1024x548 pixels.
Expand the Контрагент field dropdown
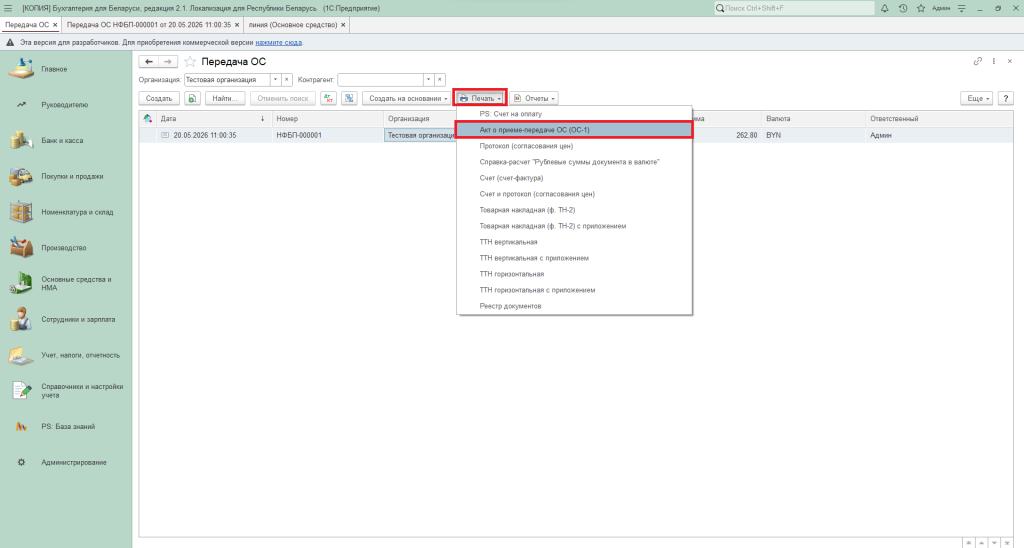click(428, 80)
